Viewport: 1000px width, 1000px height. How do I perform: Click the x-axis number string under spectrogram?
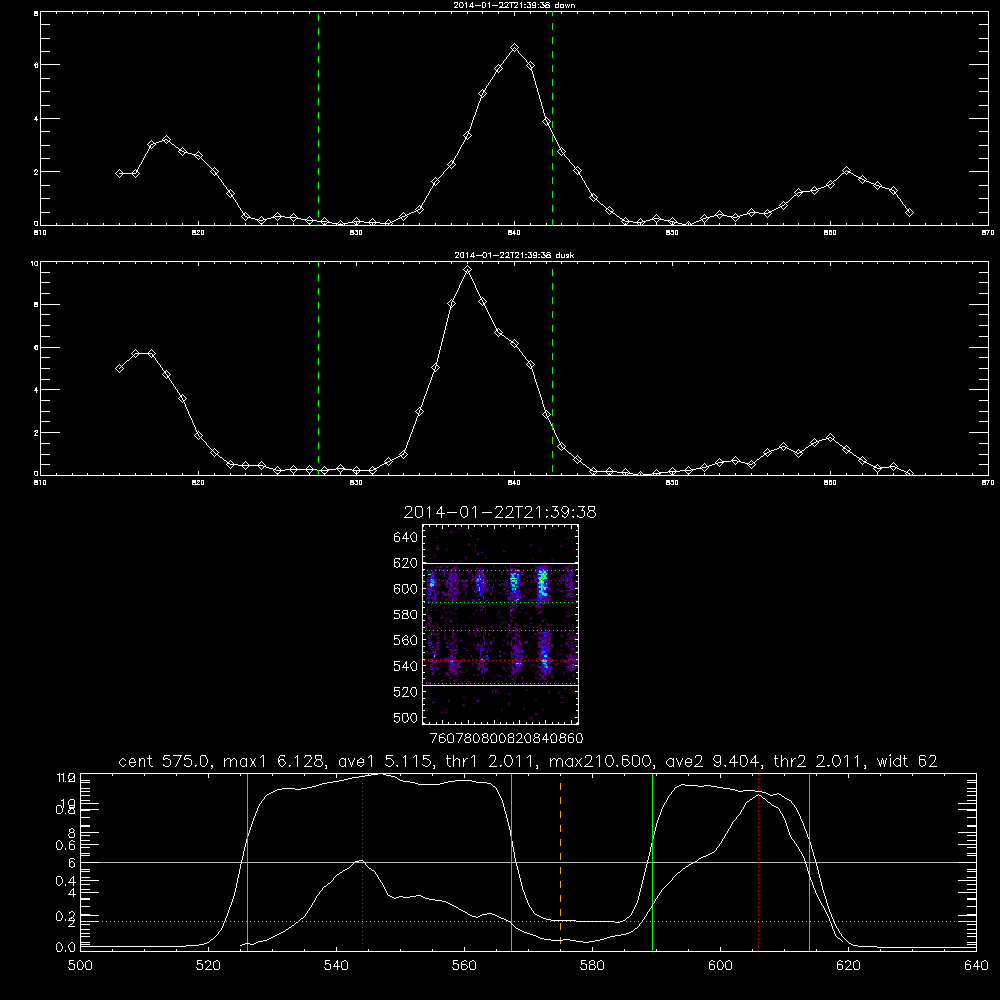tap(507, 738)
